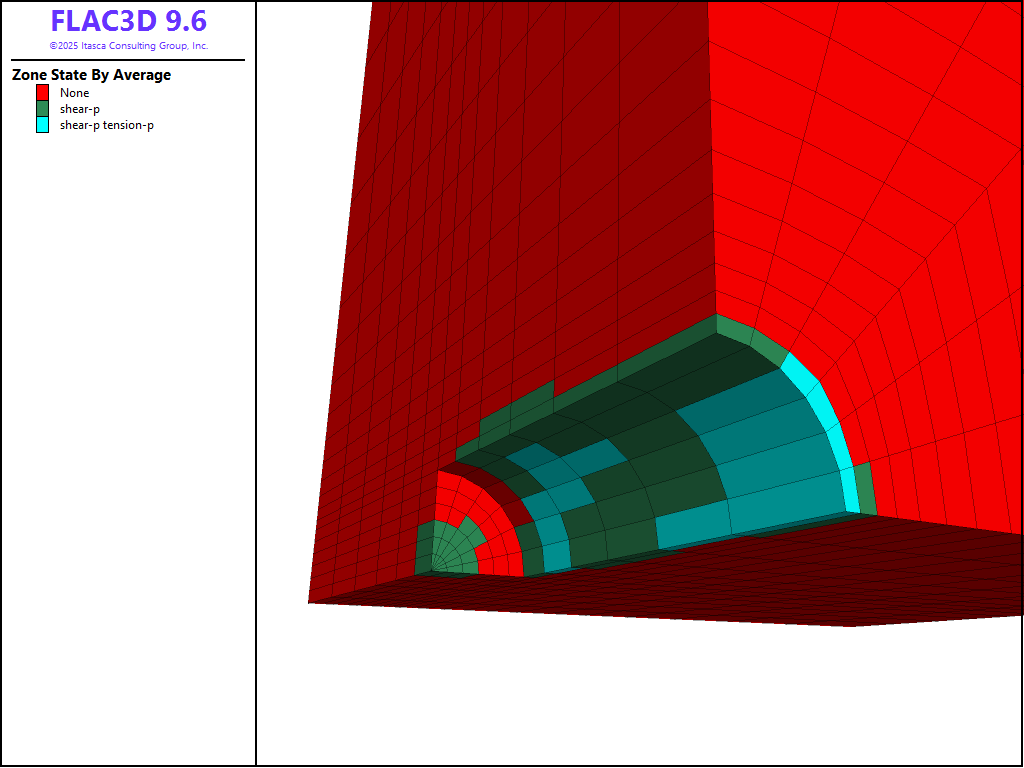
Task: Click the cyan shear-p tension-p legend swatch
Action: (x=42, y=125)
